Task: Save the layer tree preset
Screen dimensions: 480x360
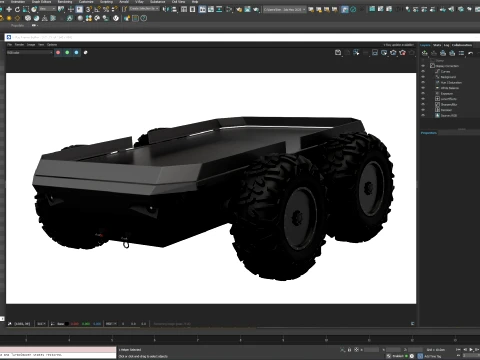Action: (443, 53)
